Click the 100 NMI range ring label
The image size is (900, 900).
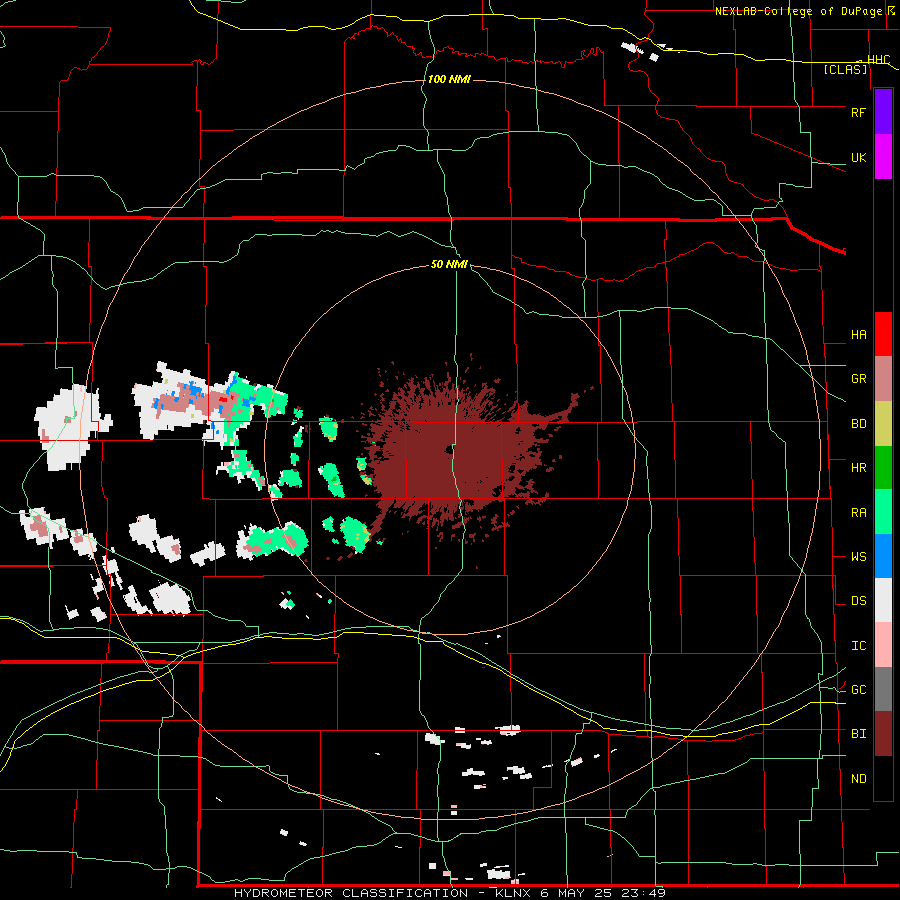coord(449,79)
